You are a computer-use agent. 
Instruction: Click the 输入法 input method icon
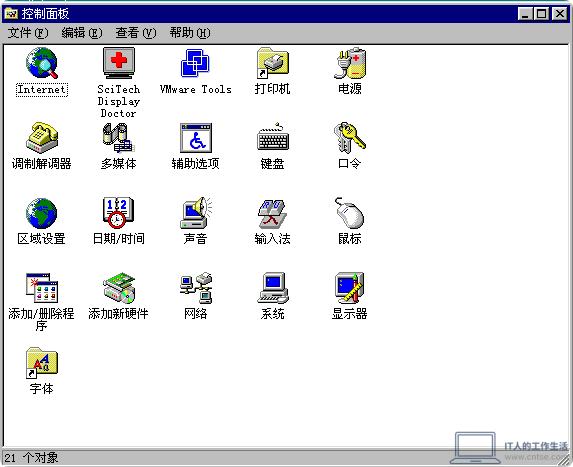tap(273, 214)
